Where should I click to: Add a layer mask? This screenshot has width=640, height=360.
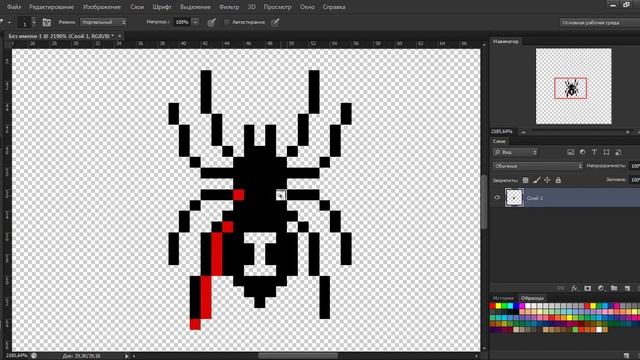pos(588,288)
